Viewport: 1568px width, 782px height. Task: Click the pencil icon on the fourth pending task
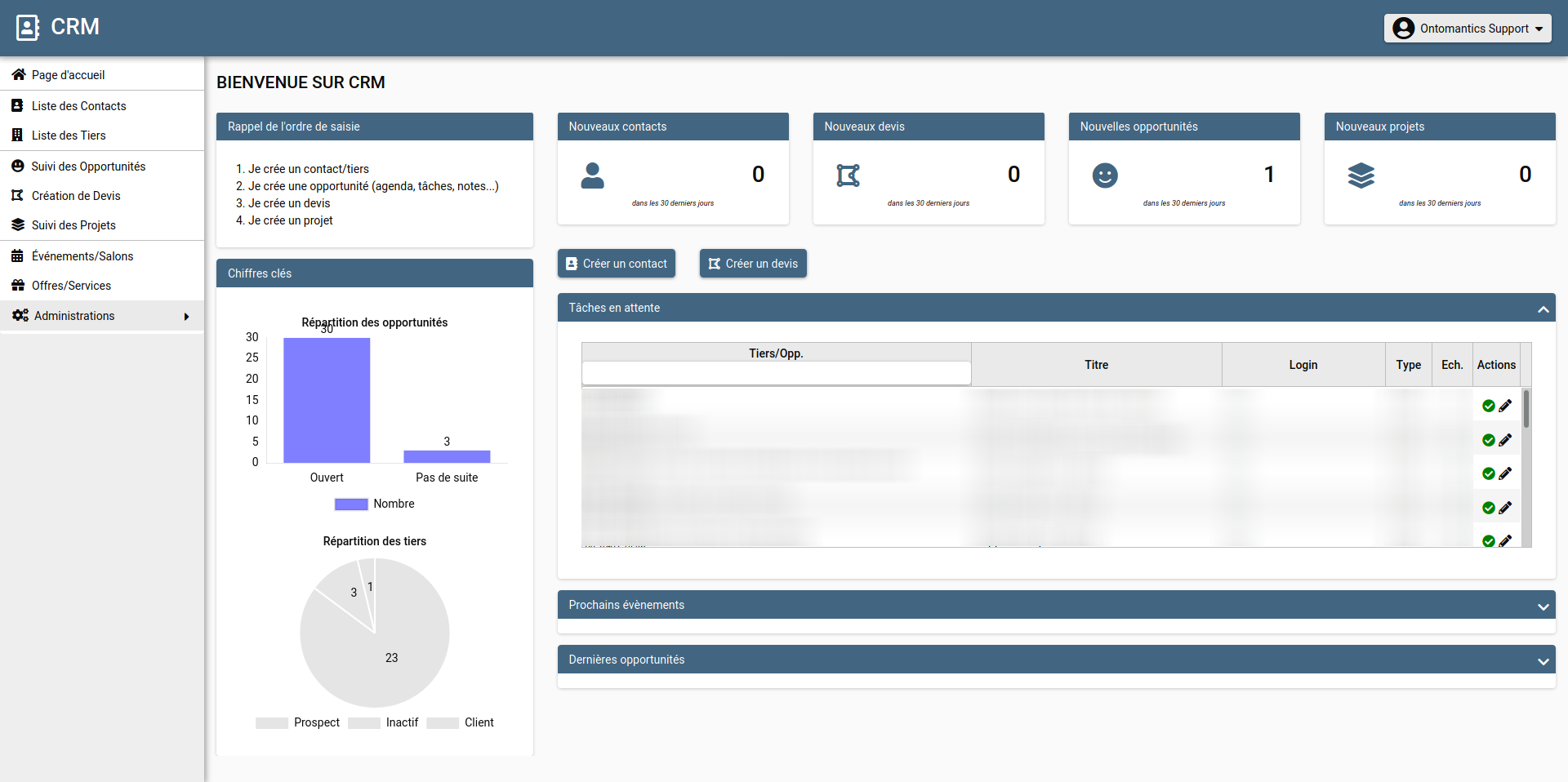pyautogui.click(x=1505, y=508)
